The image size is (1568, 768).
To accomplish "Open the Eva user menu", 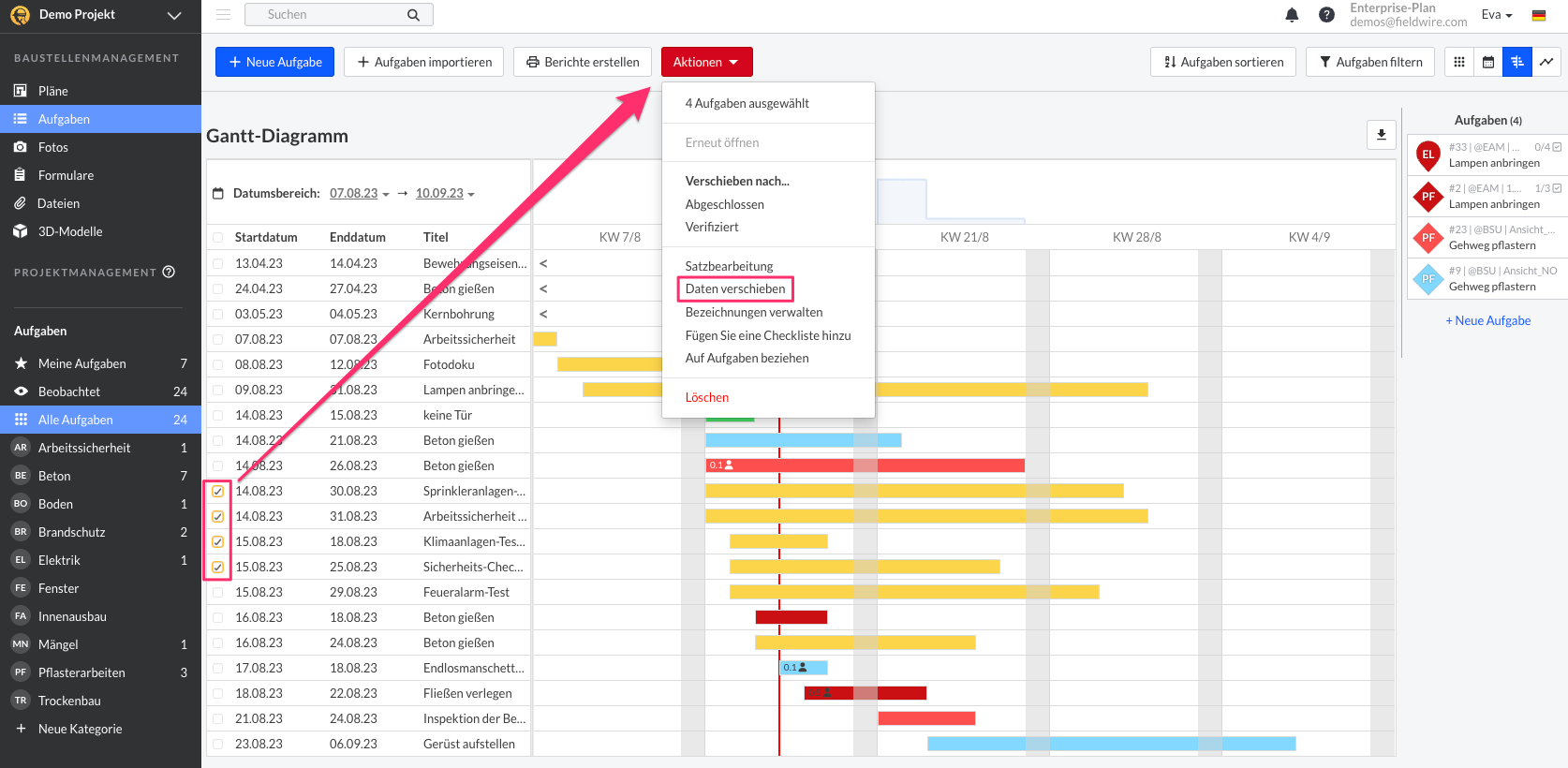I will pos(1496,15).
